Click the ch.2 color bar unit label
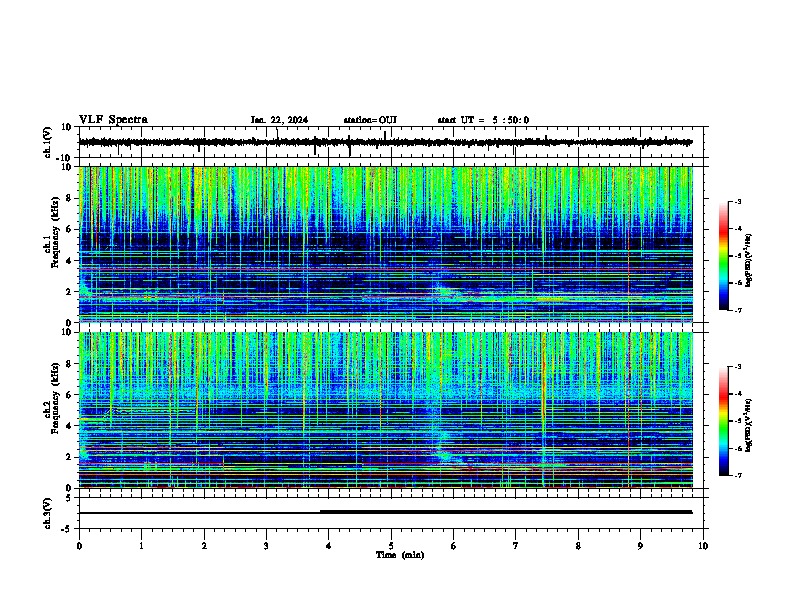The width and height of the screenshot is (792, 612). (x=749, y=425)
